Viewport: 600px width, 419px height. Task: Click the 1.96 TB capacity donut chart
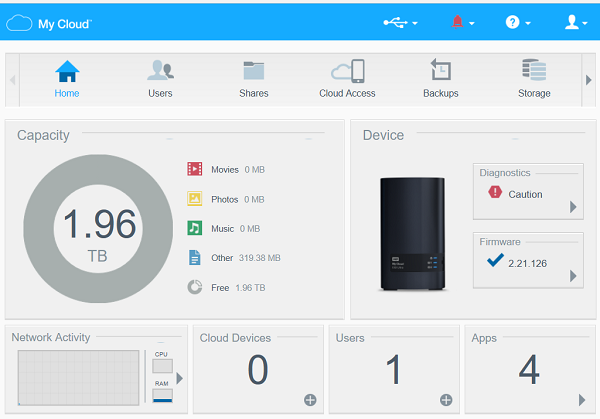(x=98, y=229)
